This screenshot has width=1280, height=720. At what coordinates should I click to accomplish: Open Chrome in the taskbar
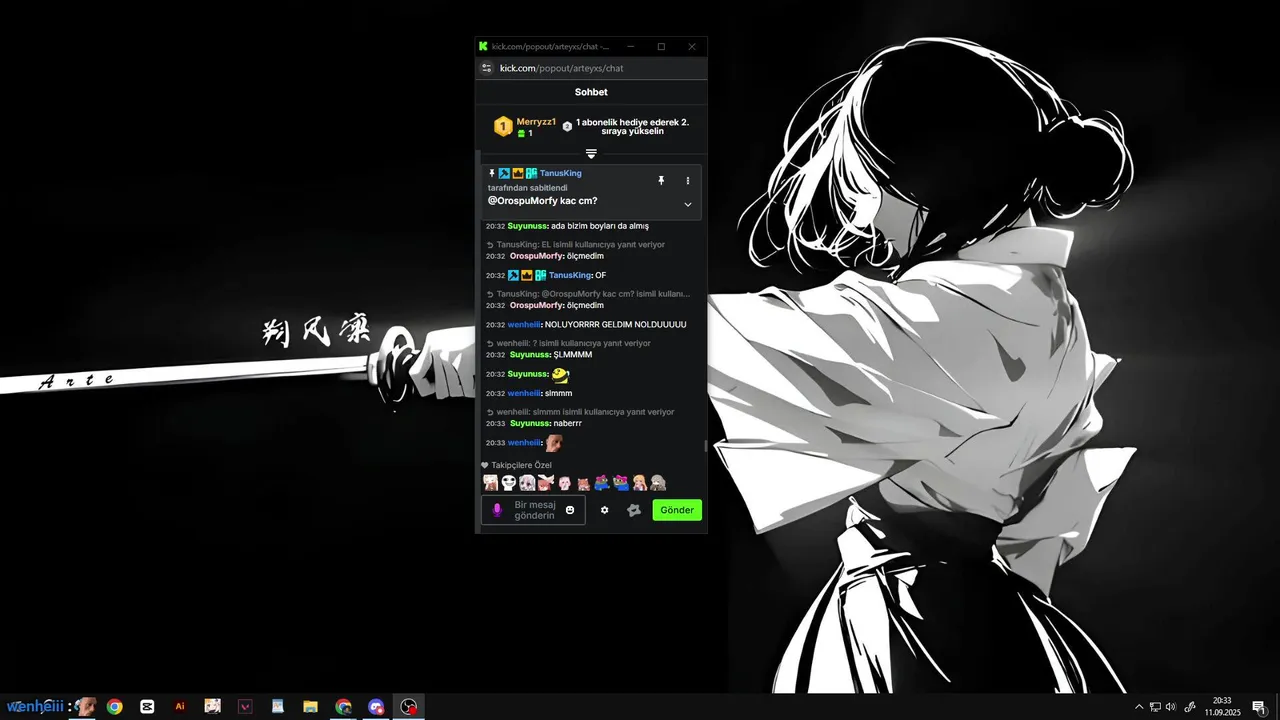coord(115,706)
